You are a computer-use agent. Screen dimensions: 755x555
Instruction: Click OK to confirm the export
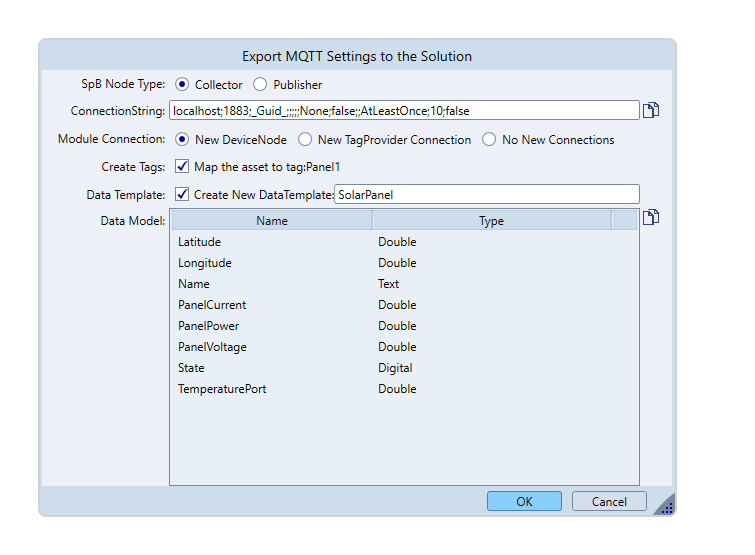[524, 501]
